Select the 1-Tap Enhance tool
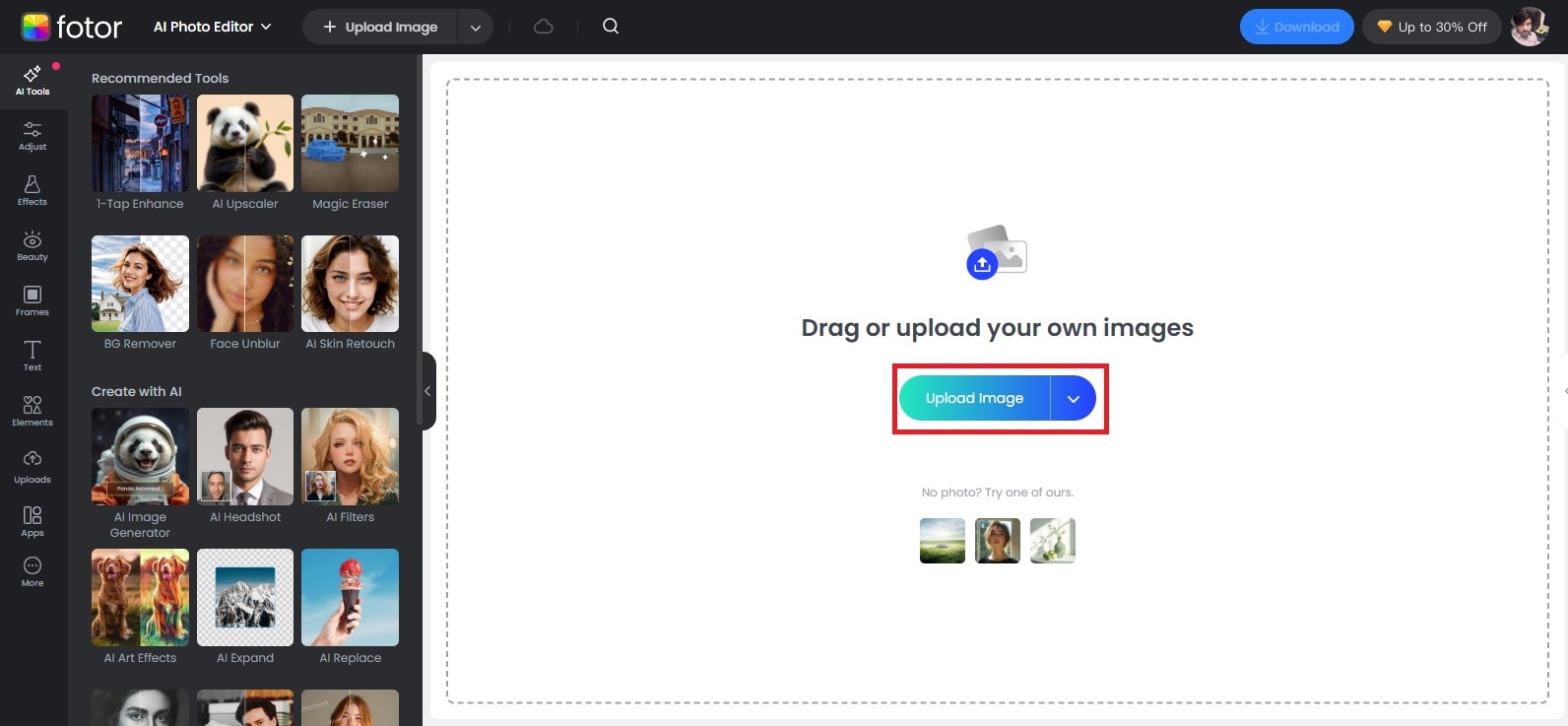Screen dimensions: 1568x726 point(140,153)
